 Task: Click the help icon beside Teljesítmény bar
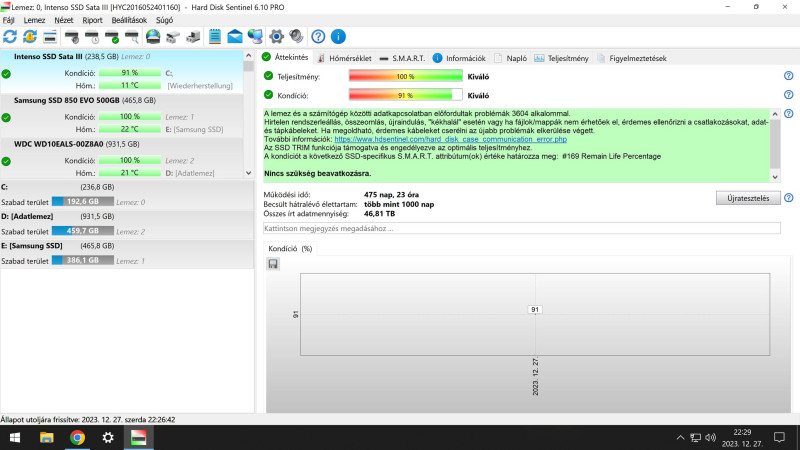788,76
